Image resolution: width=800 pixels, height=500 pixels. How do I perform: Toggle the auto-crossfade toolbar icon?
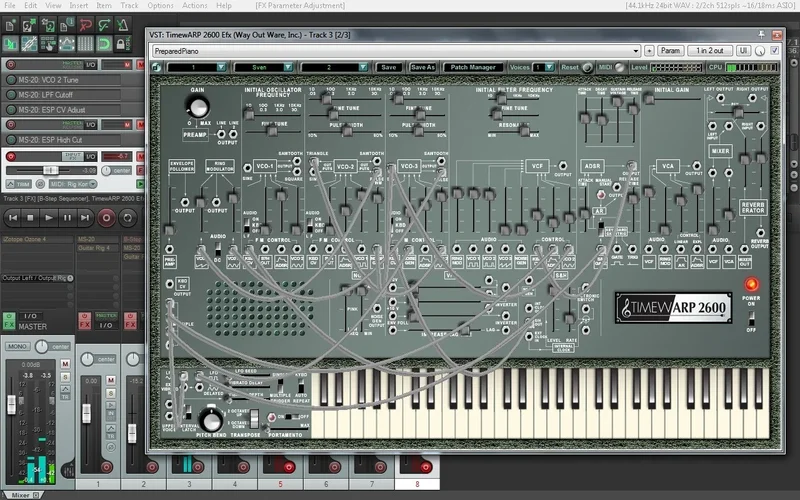click(x=10, y=44)
